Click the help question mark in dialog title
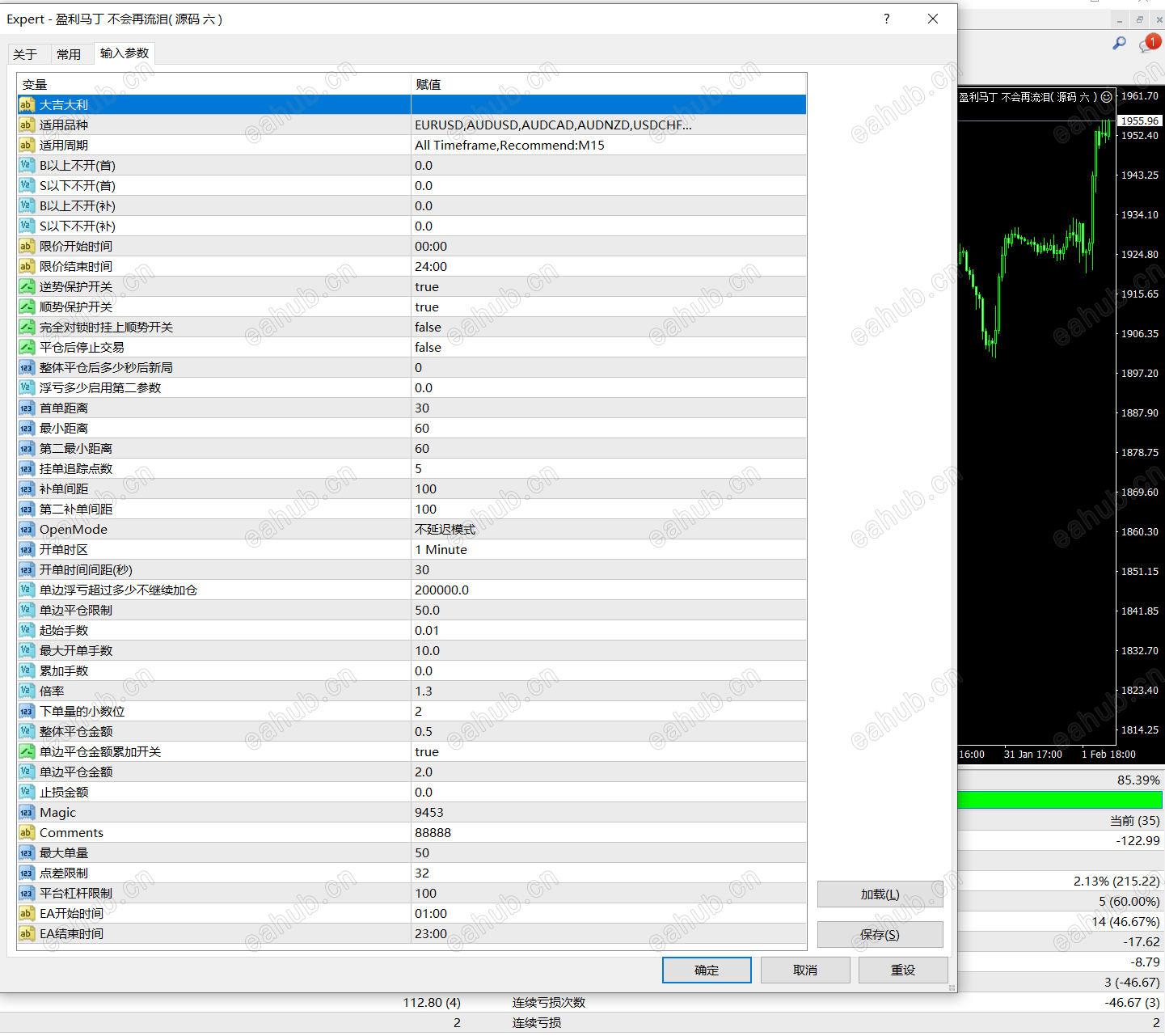 tap(887, 19)
